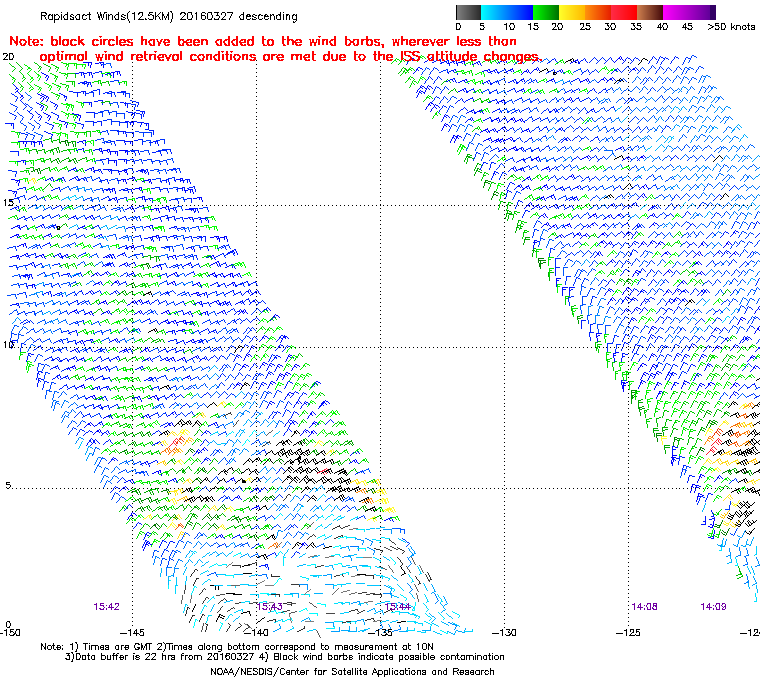
Task: Click footer note 'Times are GMT' line
Action: click(x=237, y=647)
